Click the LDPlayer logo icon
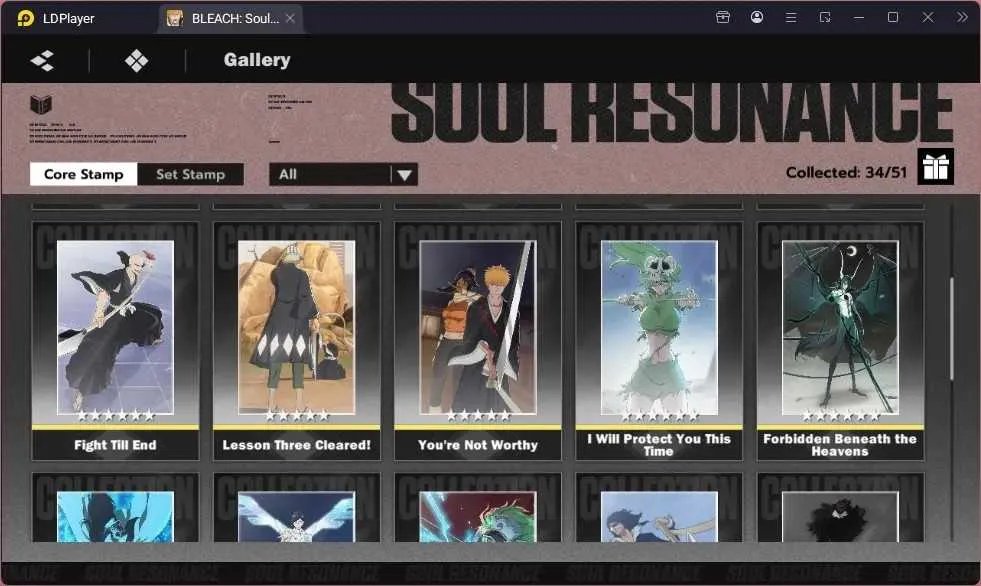981x586 pixels. tap(26, 18)
